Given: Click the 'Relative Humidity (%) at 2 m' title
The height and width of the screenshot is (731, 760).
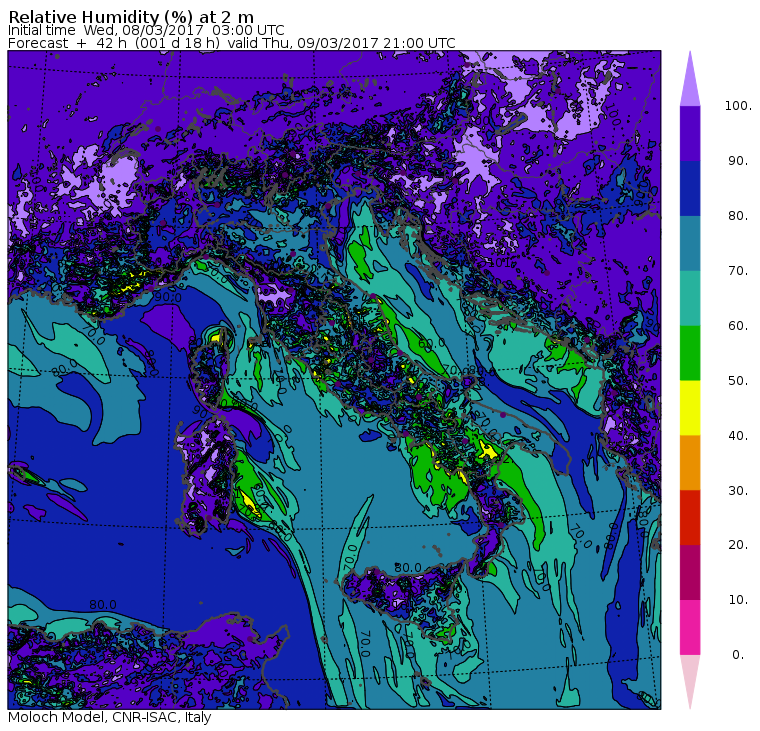Looking at the screenshot, I should (131, 17).
